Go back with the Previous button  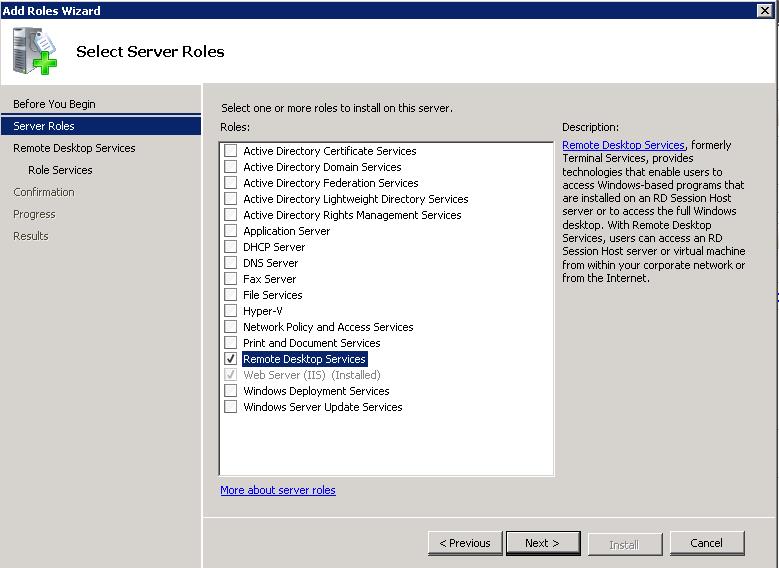coord(465,543)
